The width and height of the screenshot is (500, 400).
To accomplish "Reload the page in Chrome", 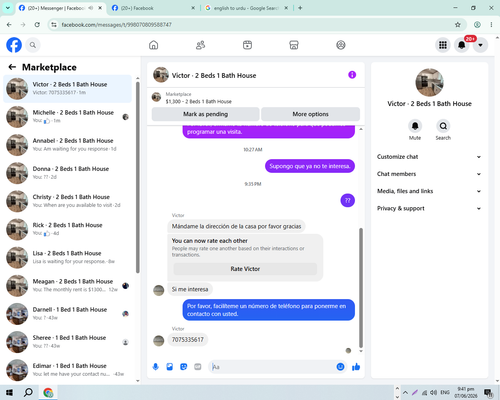I will coord(37,25).
